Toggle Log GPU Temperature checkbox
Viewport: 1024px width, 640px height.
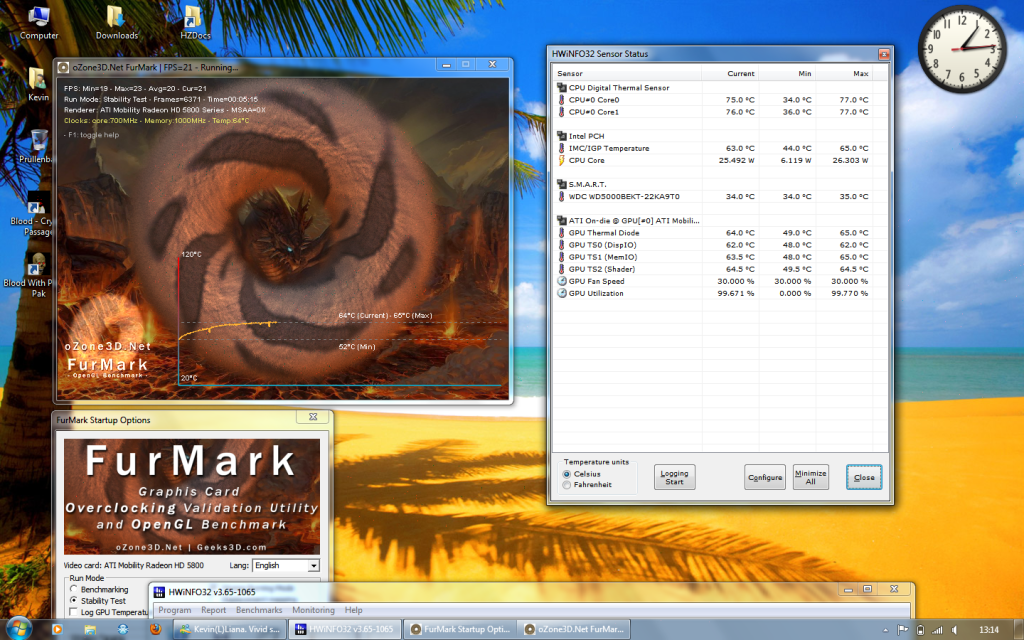click(x=73, y=612)
